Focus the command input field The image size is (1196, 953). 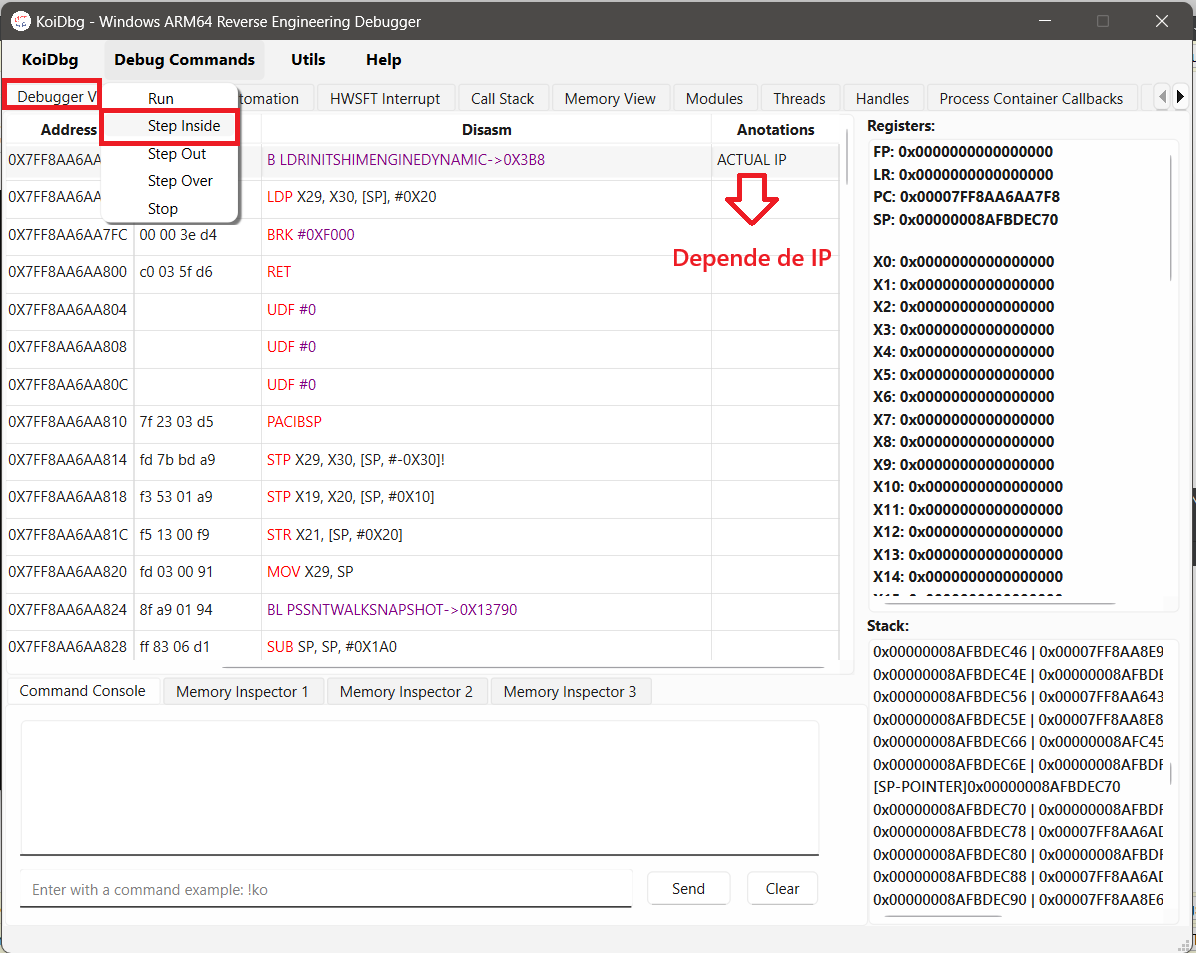pyautogui.click(x=326, y=889)
